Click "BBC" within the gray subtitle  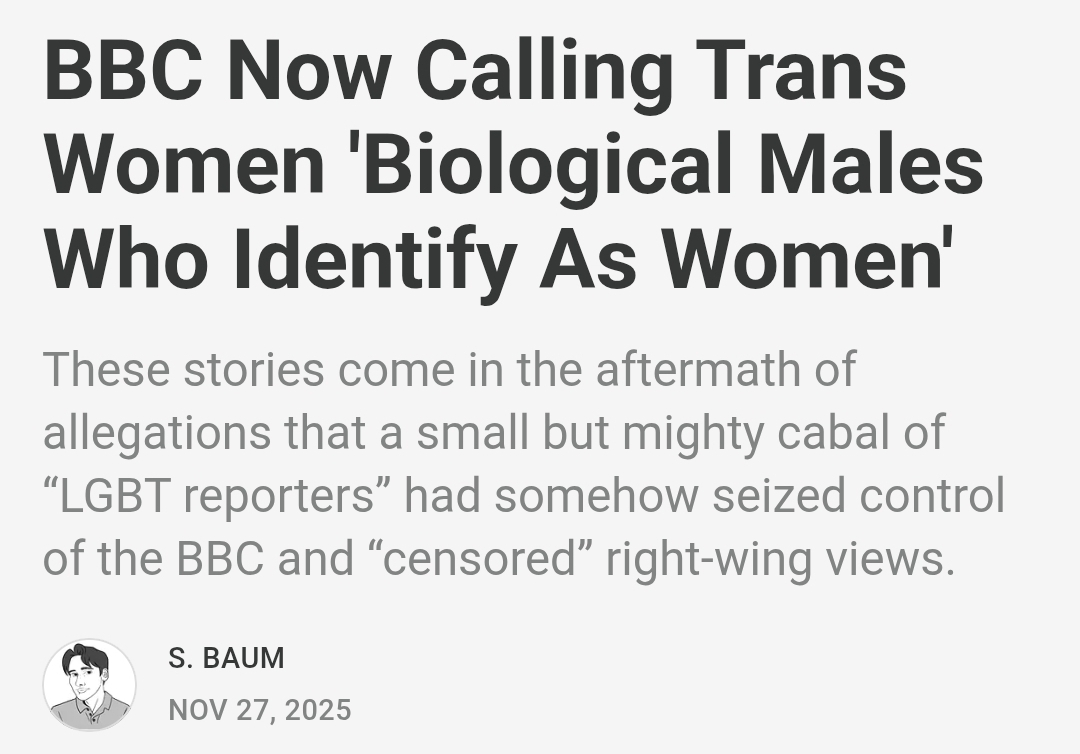pyautogui.click(x=220, y=560)
